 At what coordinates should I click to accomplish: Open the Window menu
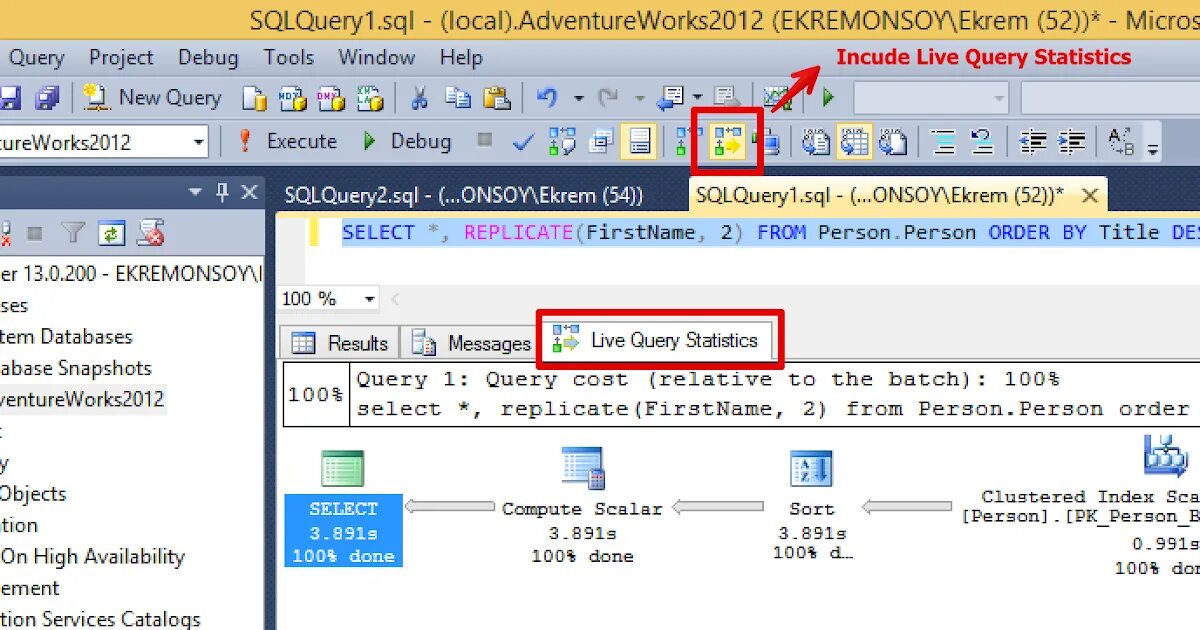coord(376,58)
